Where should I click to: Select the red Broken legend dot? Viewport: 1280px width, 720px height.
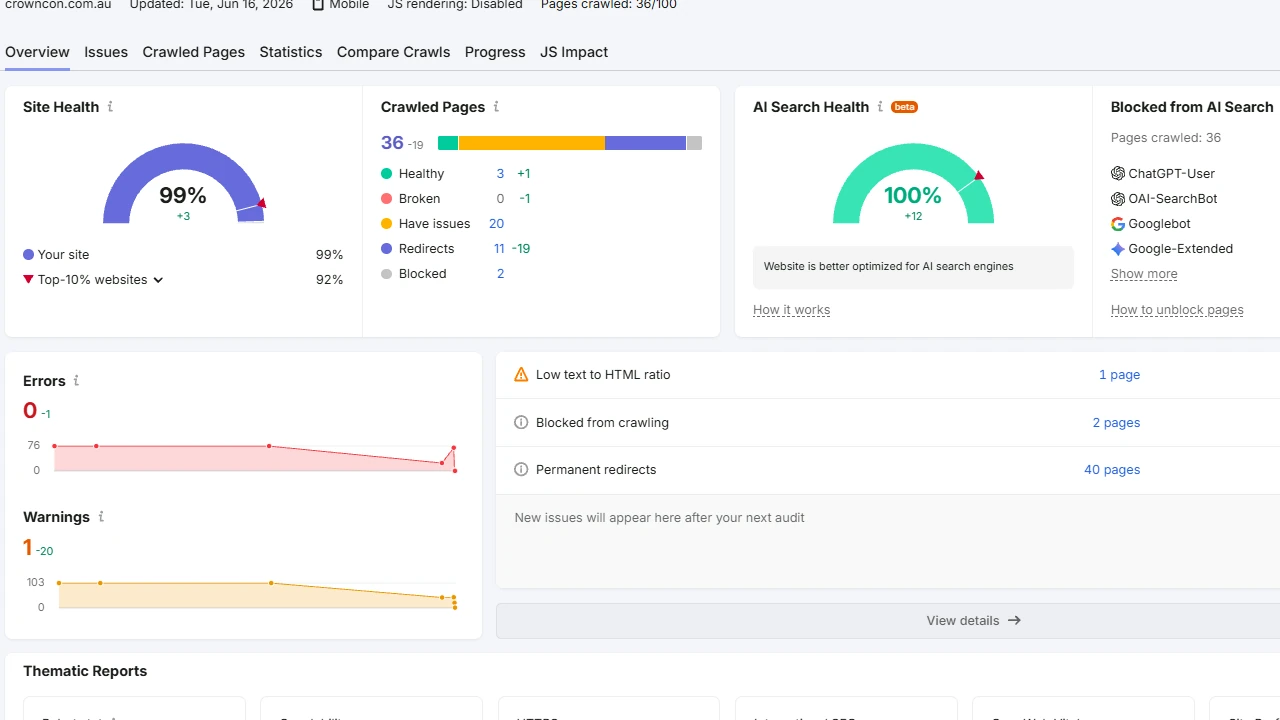(387, 198)
